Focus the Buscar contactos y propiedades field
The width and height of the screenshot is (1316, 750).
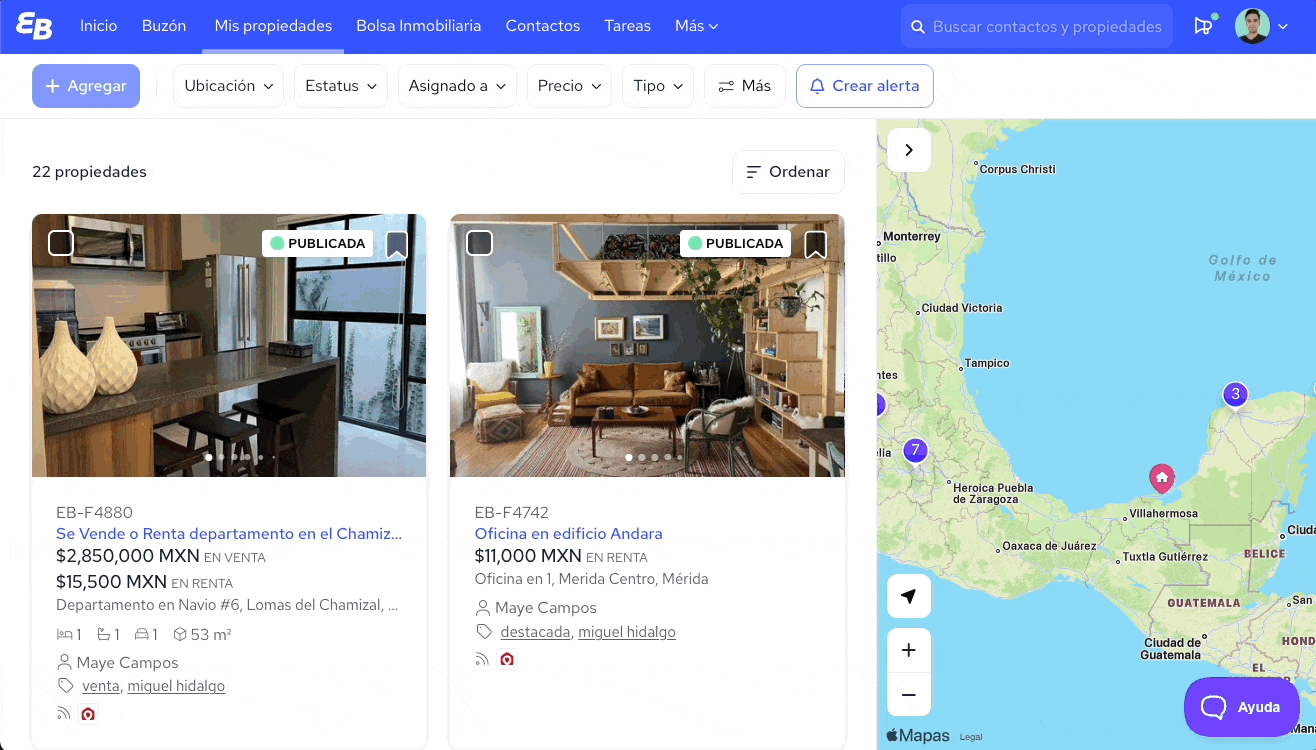click(x=1038, y=27)
